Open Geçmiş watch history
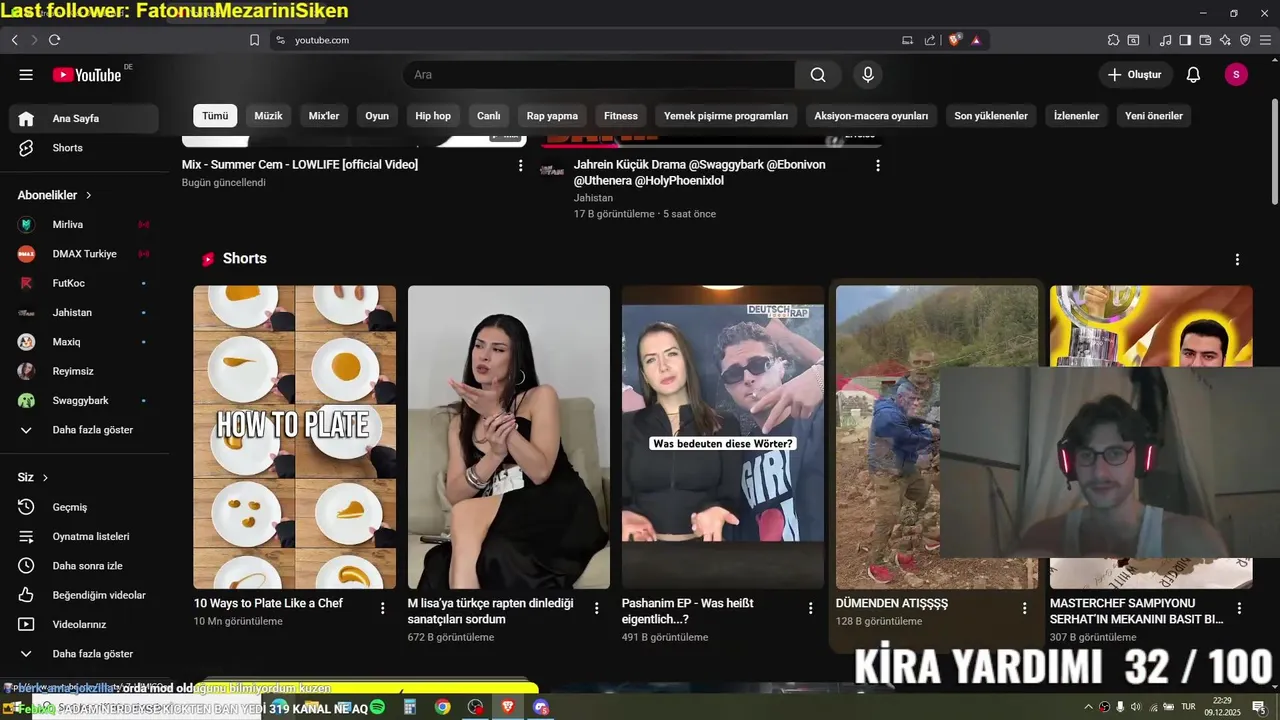 pos(84,507)
